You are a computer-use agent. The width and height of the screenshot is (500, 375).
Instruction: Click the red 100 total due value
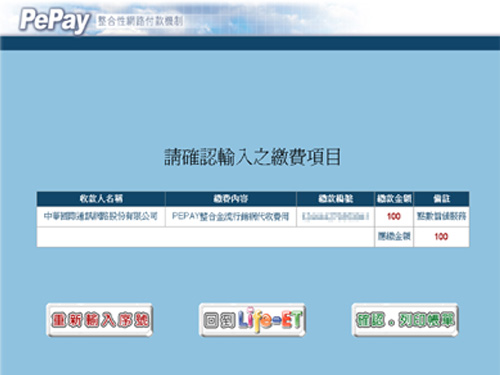pos(441,237)
